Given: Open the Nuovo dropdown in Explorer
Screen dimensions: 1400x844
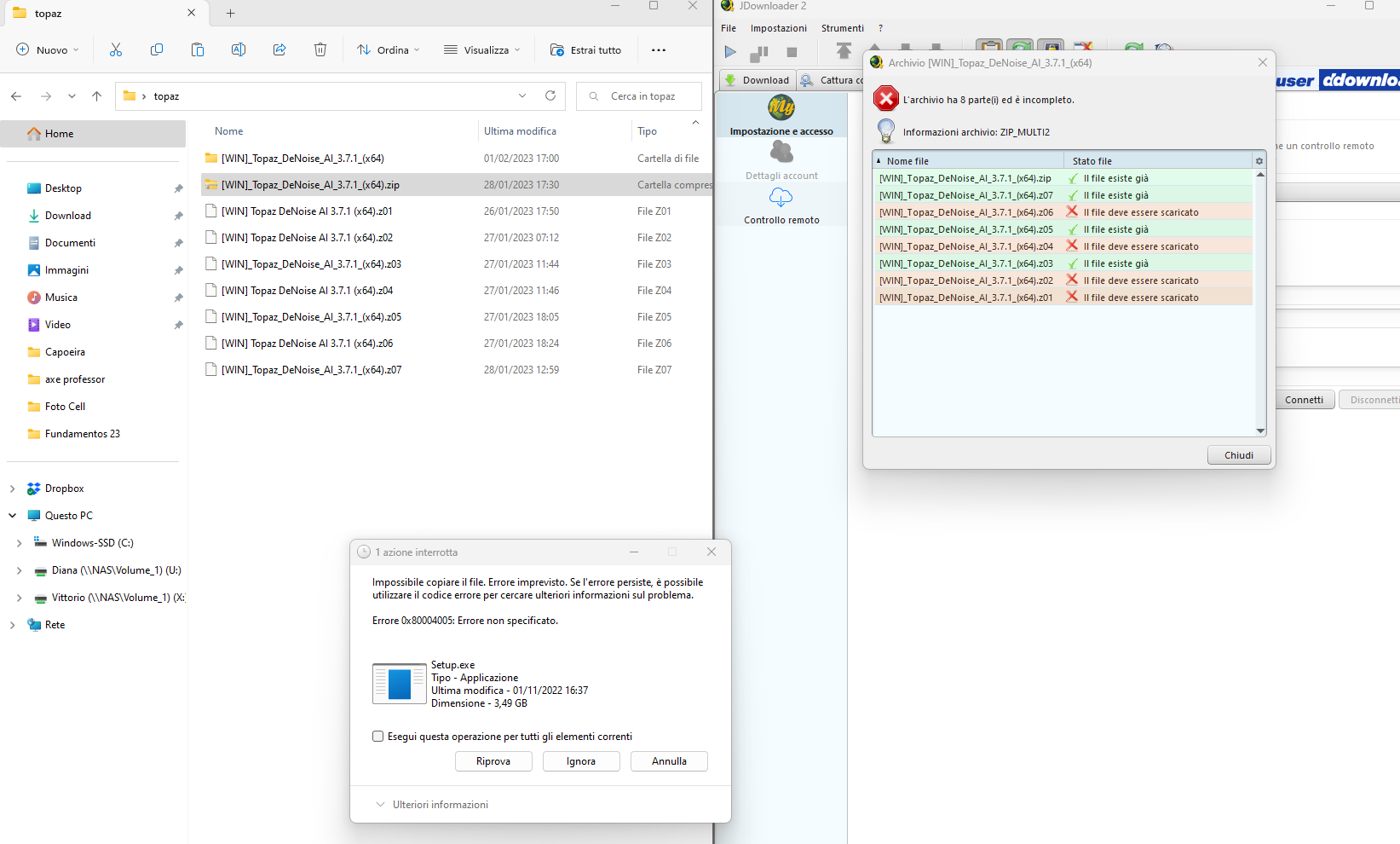Looking at the screenshot, I should 48,49.
